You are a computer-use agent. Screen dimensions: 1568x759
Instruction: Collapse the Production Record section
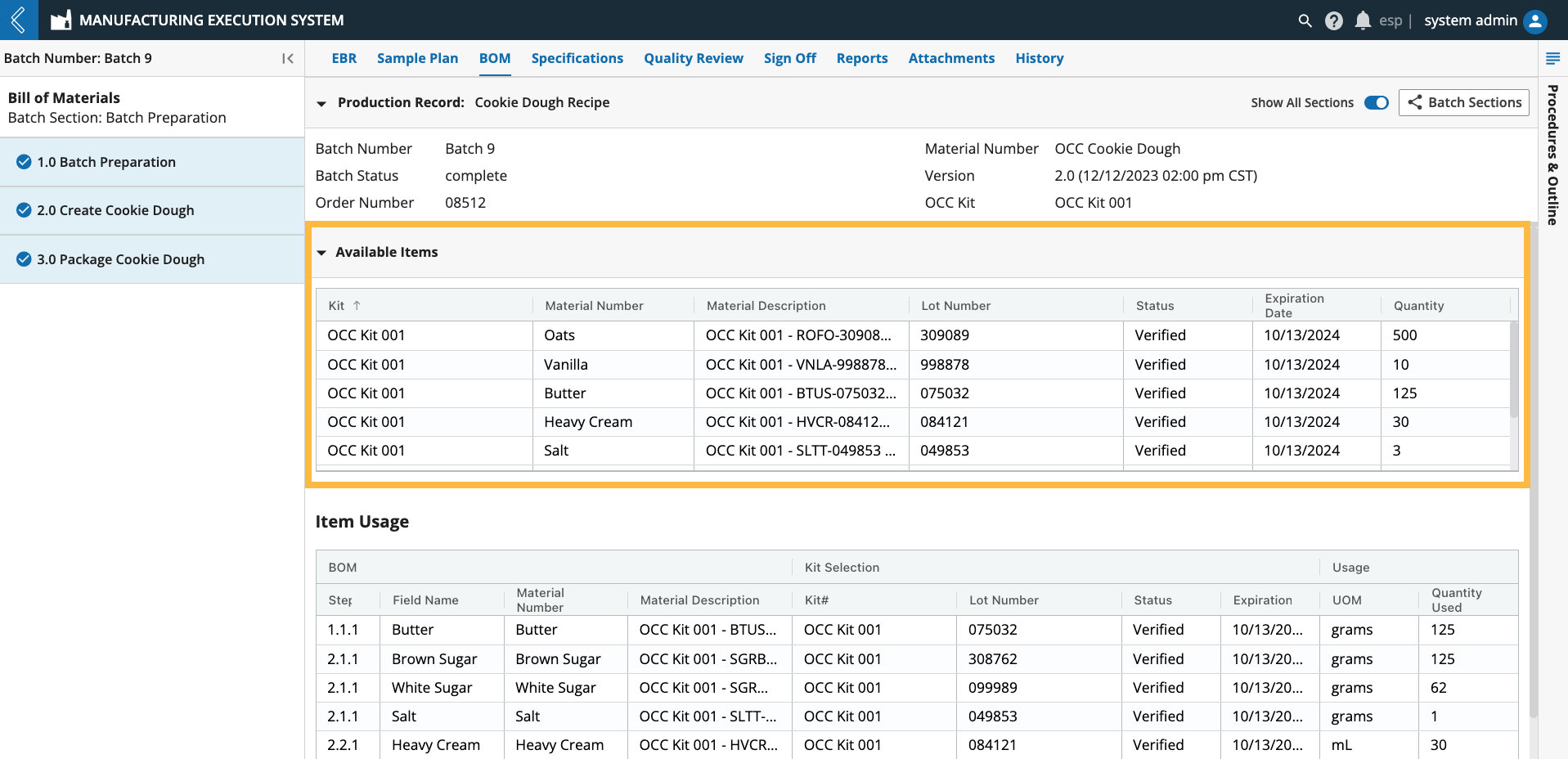pos(321,103)
